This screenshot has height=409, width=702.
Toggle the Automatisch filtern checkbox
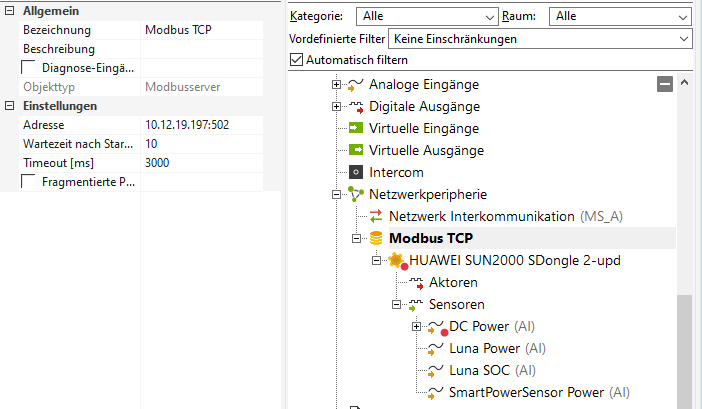pyautogui.click(x=296, y=60)
